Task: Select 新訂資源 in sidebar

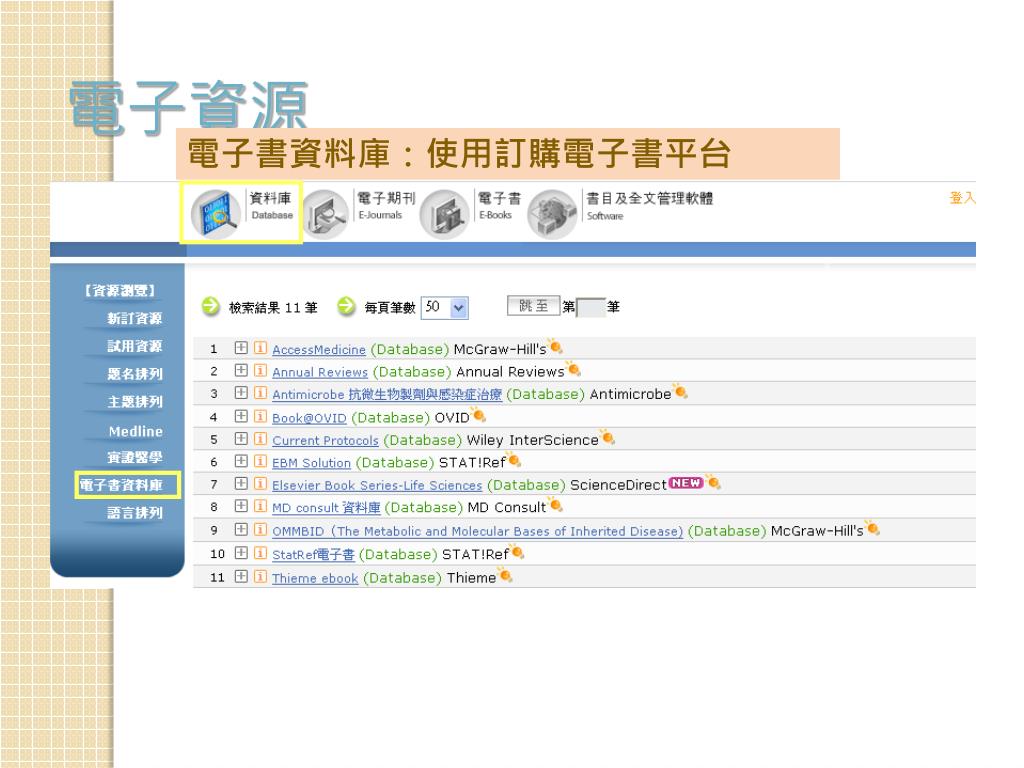Action: (x=134, y=318)
